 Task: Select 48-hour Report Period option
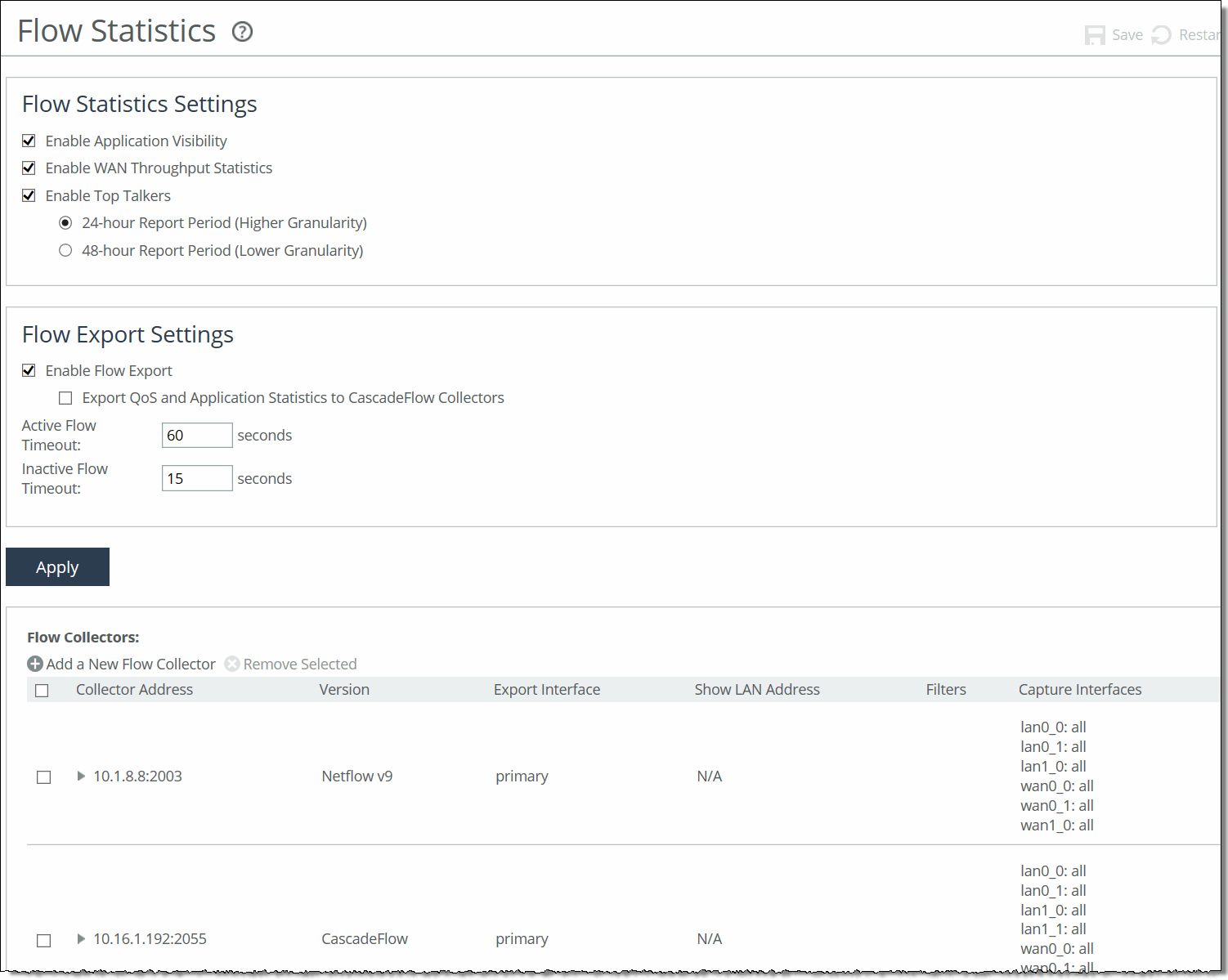click(65, 250)
